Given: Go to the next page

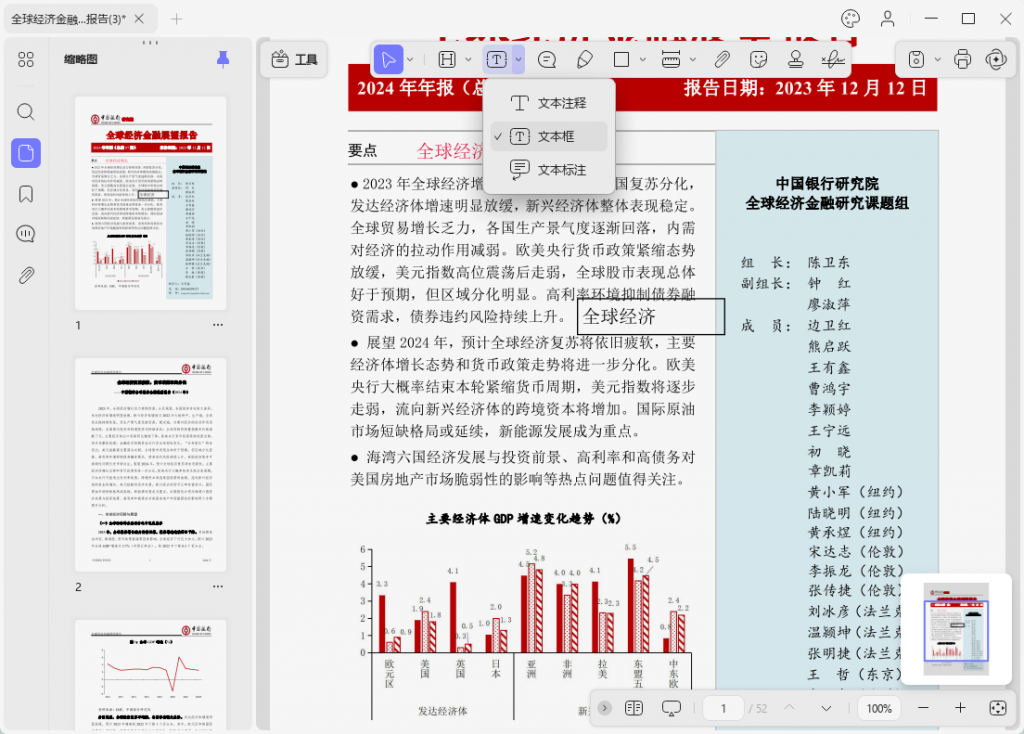Looking at the screenshot, I should coord(826,709).
